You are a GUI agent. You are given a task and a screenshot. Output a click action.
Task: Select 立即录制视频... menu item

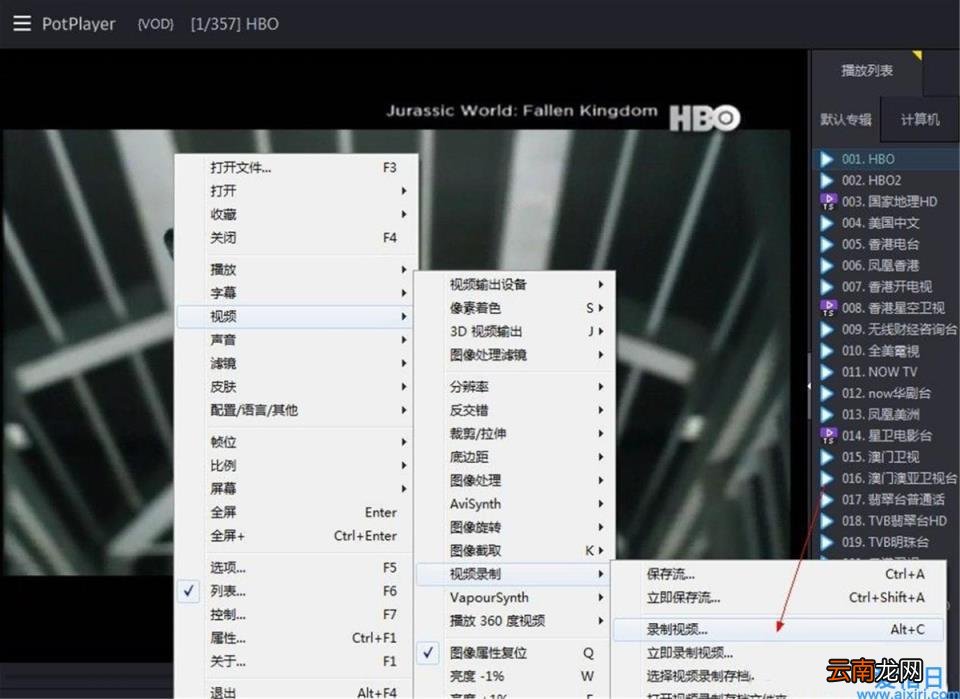[x=778, y=652]
